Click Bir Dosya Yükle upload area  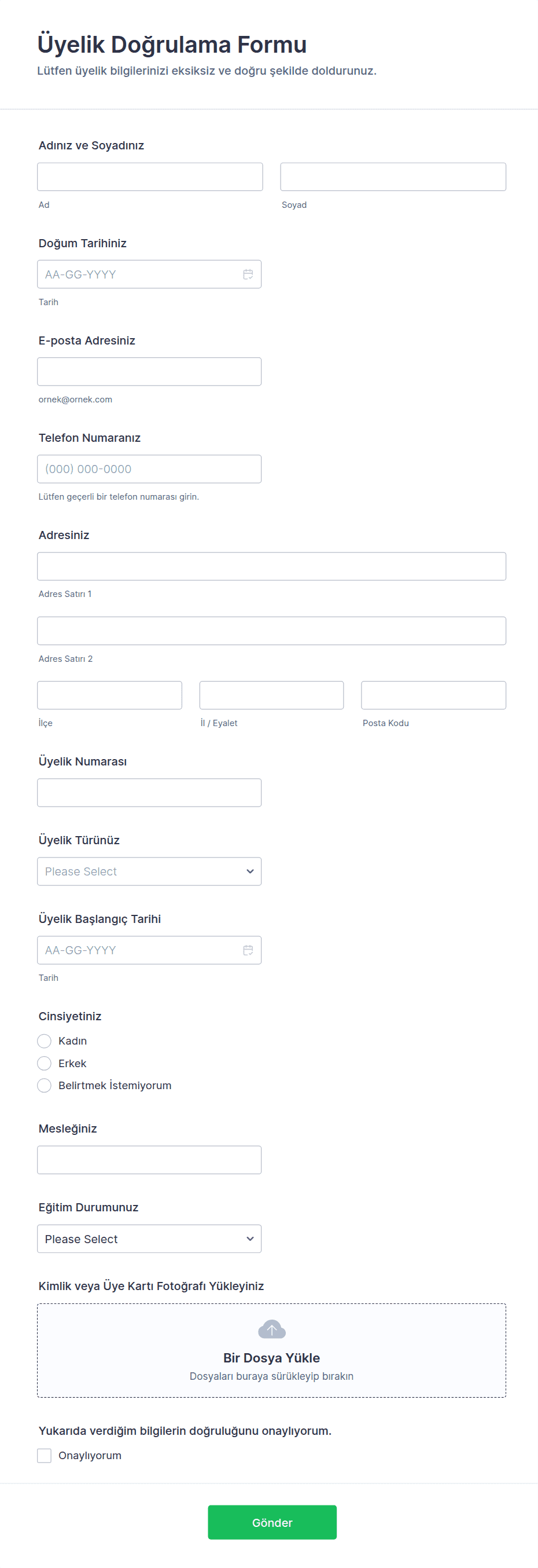pyautogui.click(x=271, y=1357)
